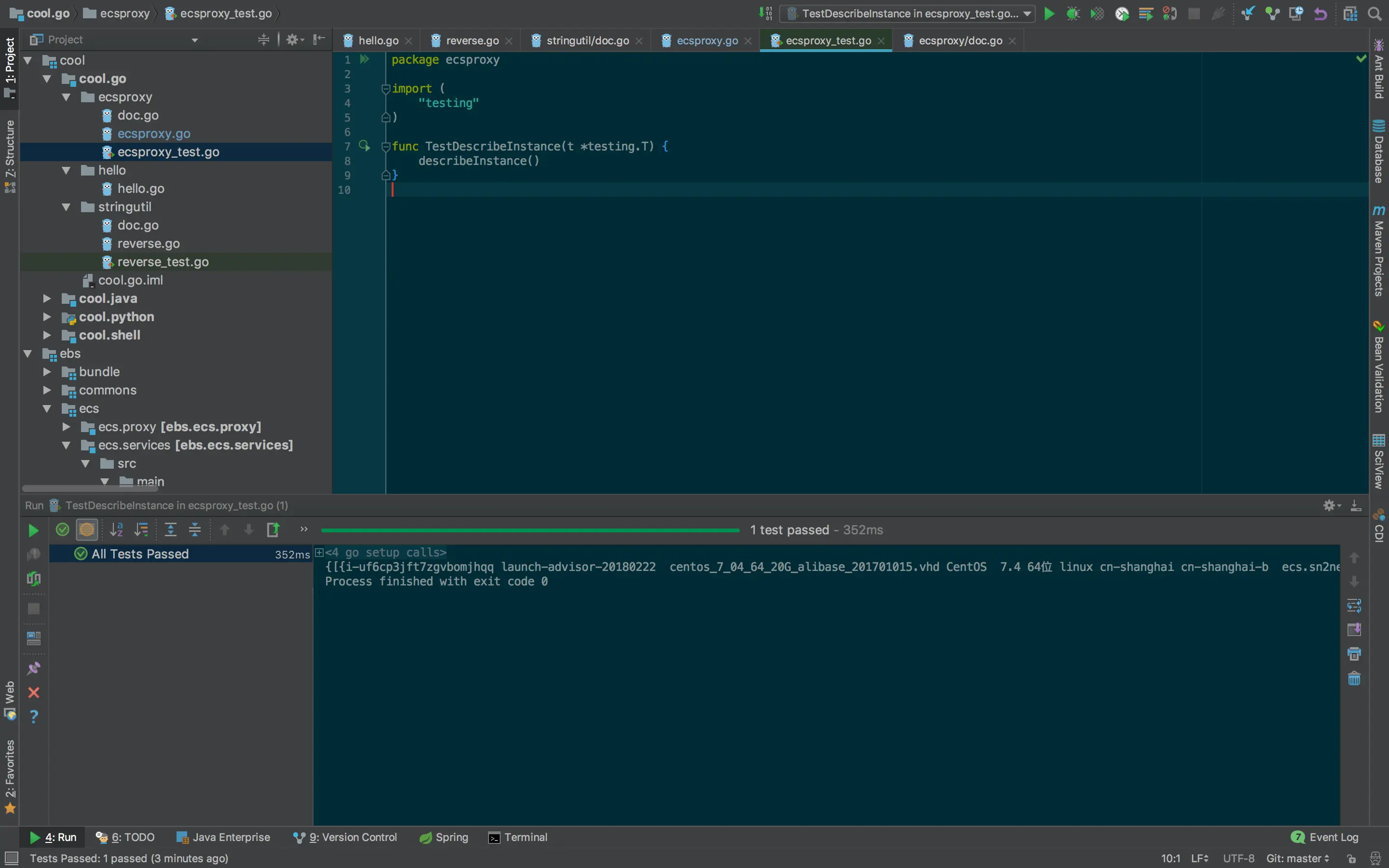Click the project tree horizontal scrollbar
1389x868 pixels.
pyautogui.click(x=90, y=488)
